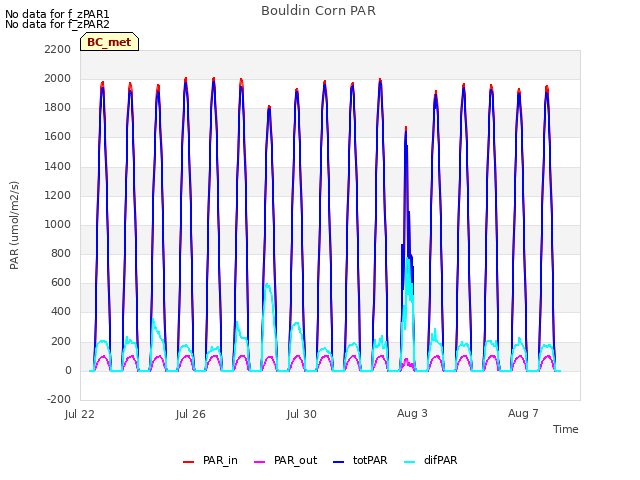
Task: Click the 600 y-axis tick label
Action: pyautogui.click(x=61, y=283)
